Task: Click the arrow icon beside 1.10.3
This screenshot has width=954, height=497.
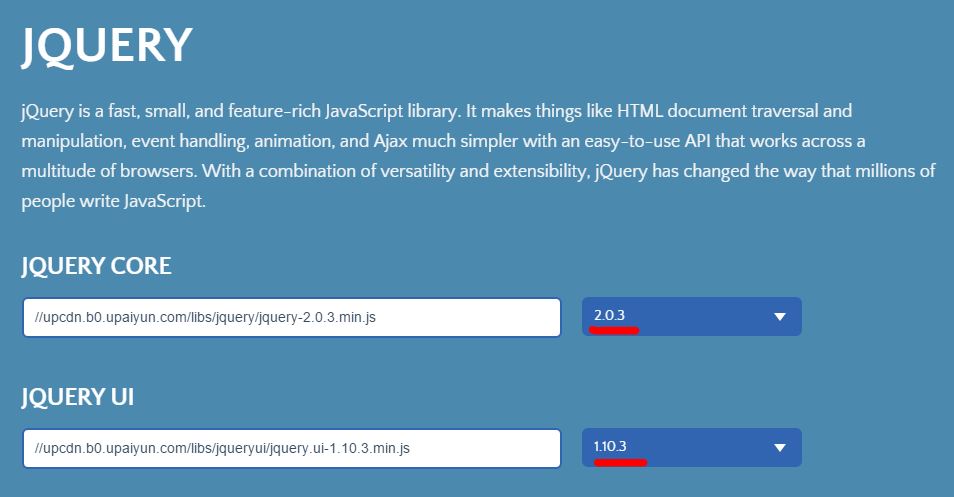Action: coord(779,448)
